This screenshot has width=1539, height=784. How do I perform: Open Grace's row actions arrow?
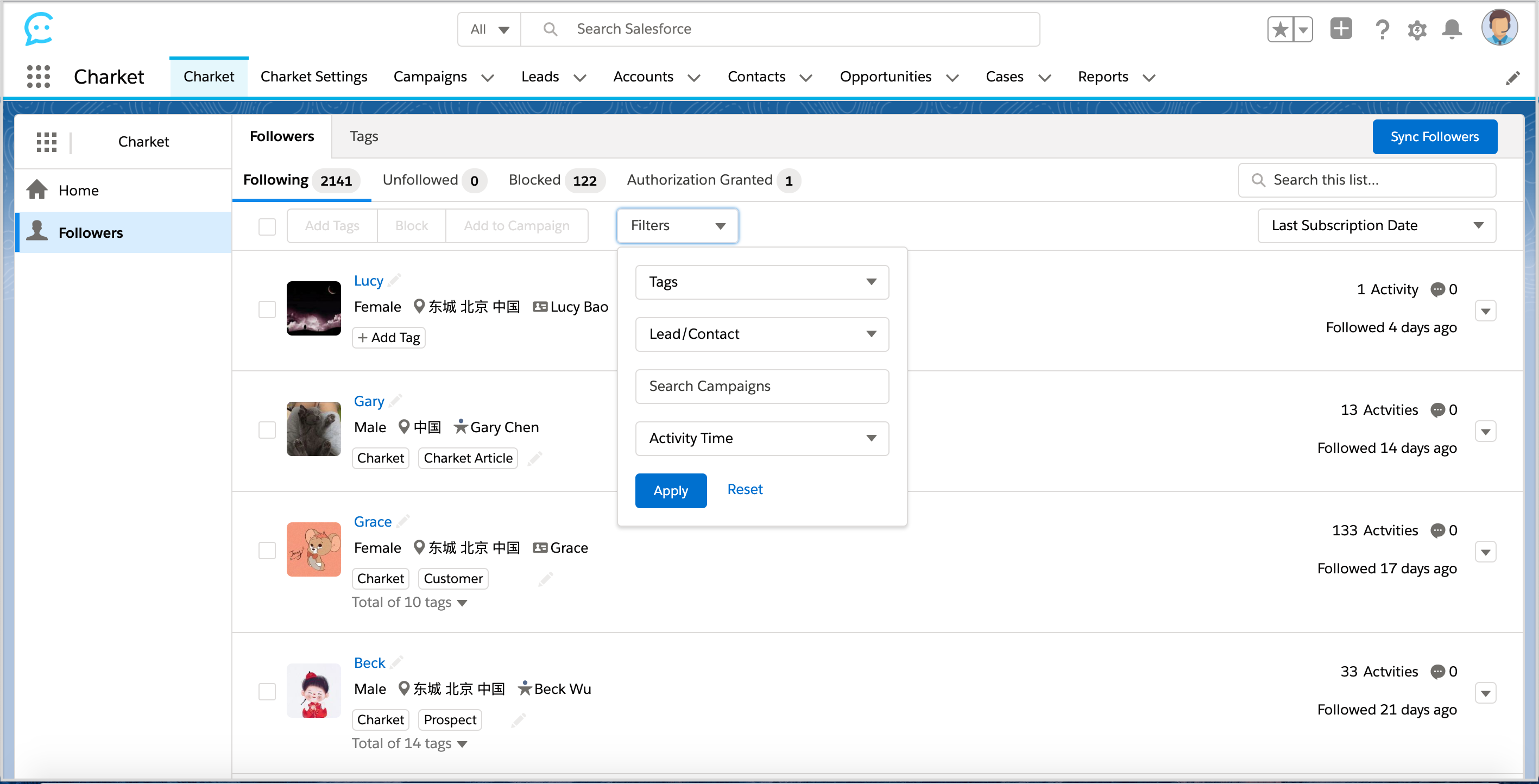(1485, 552)
